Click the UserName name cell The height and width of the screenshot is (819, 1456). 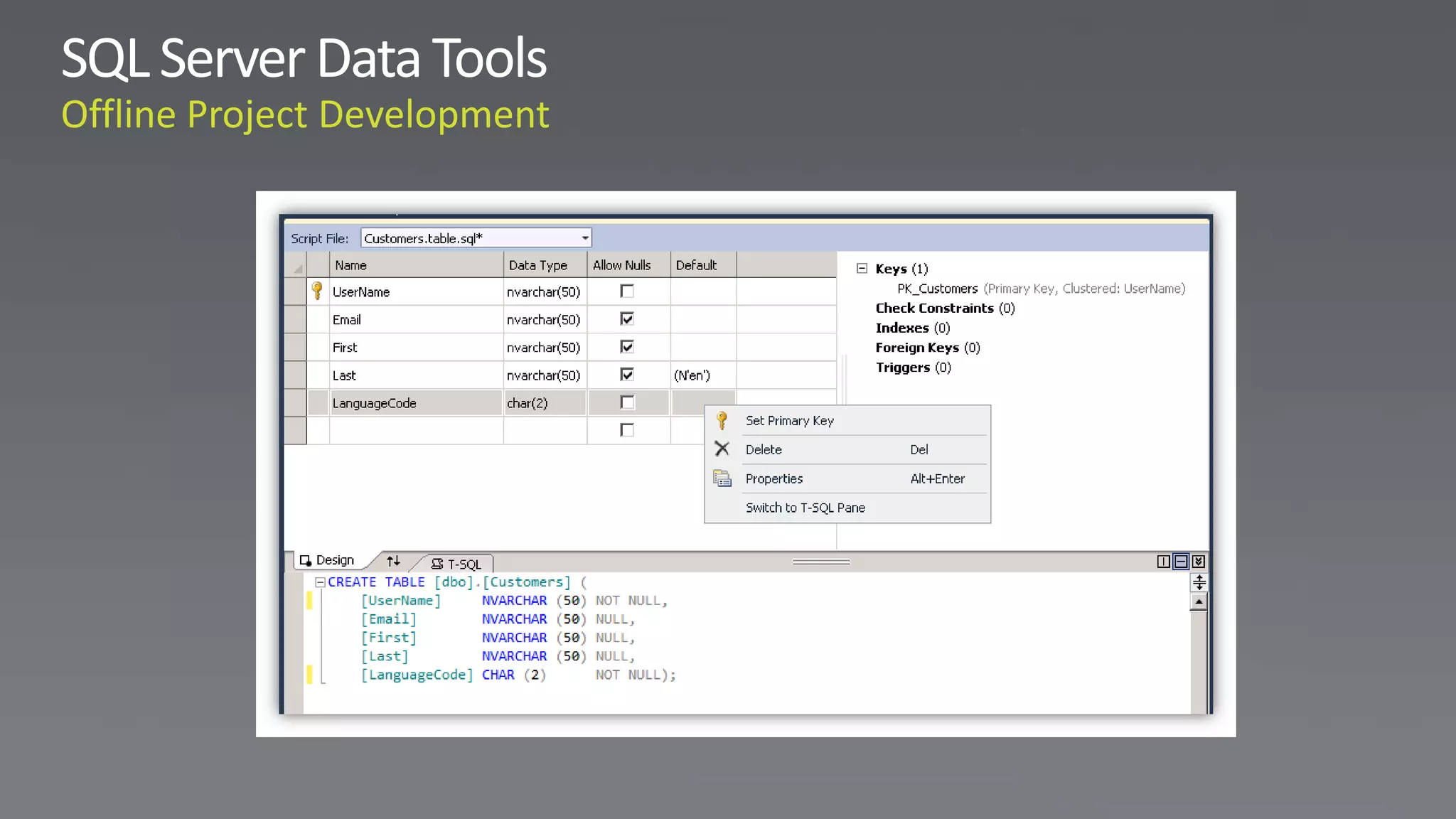(x=416, y=291)
